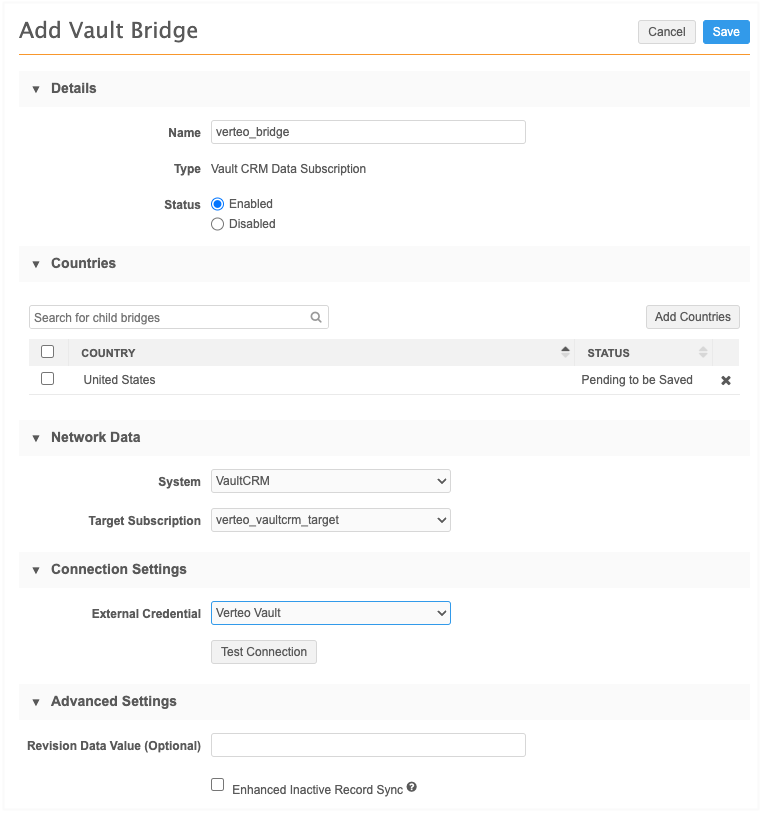Screen dimensions: 761x815
Task: Click in the Revision Data Value field
Action: (368, 745)
